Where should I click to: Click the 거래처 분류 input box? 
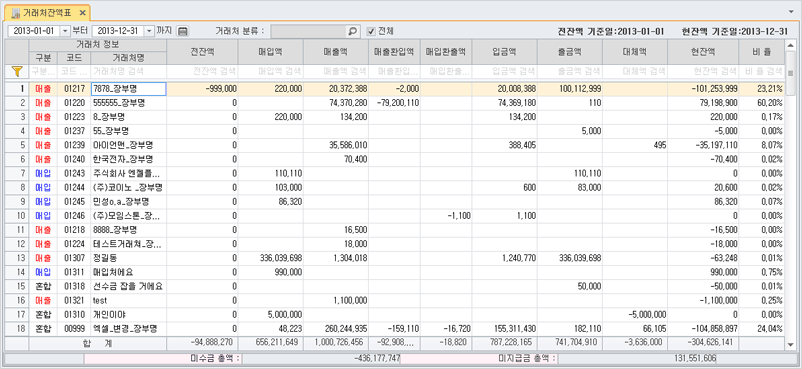[309, 31]
